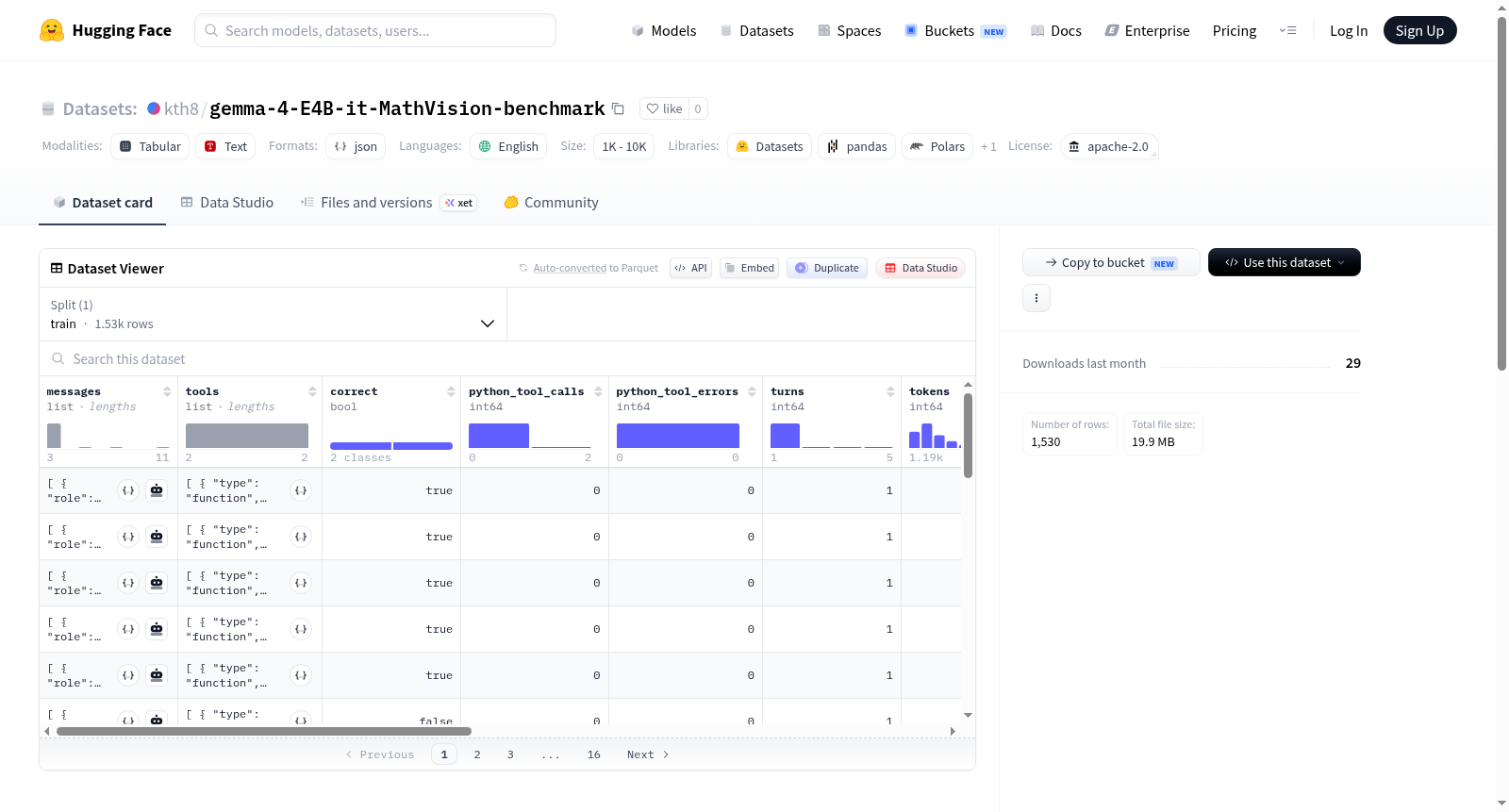This screenshot has width=1509, height=812.
Task: Expand JSON of fifth row tools cell
Action: [301, 675]
